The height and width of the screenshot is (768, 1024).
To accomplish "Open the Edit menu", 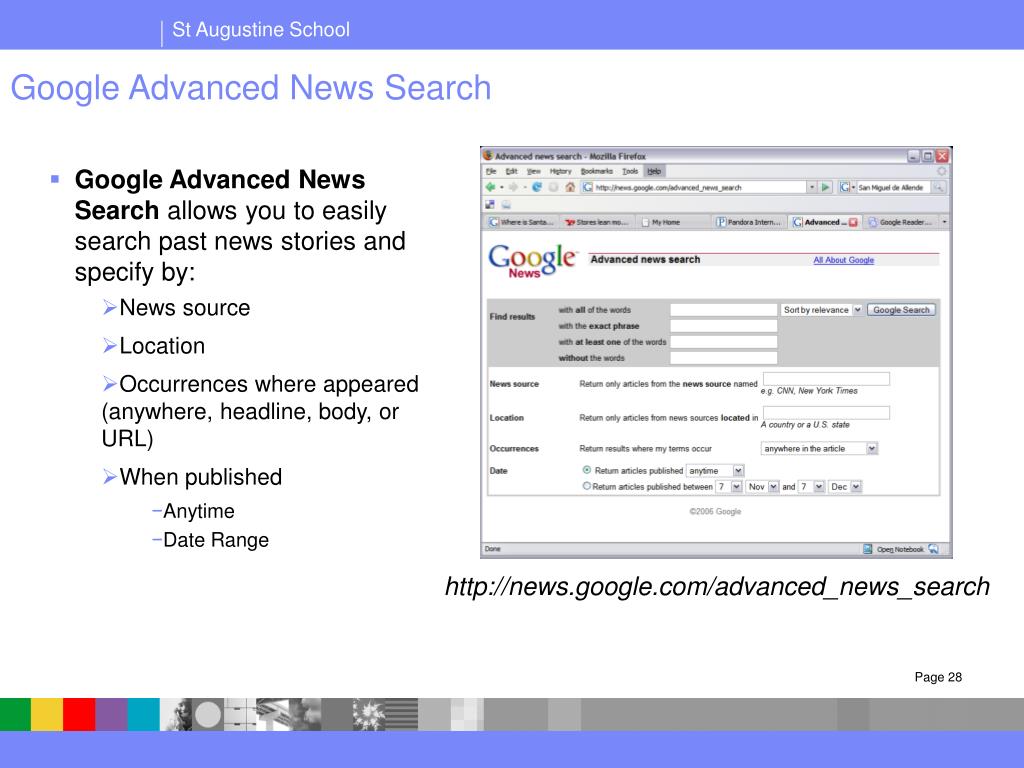I will click(511, 171).
